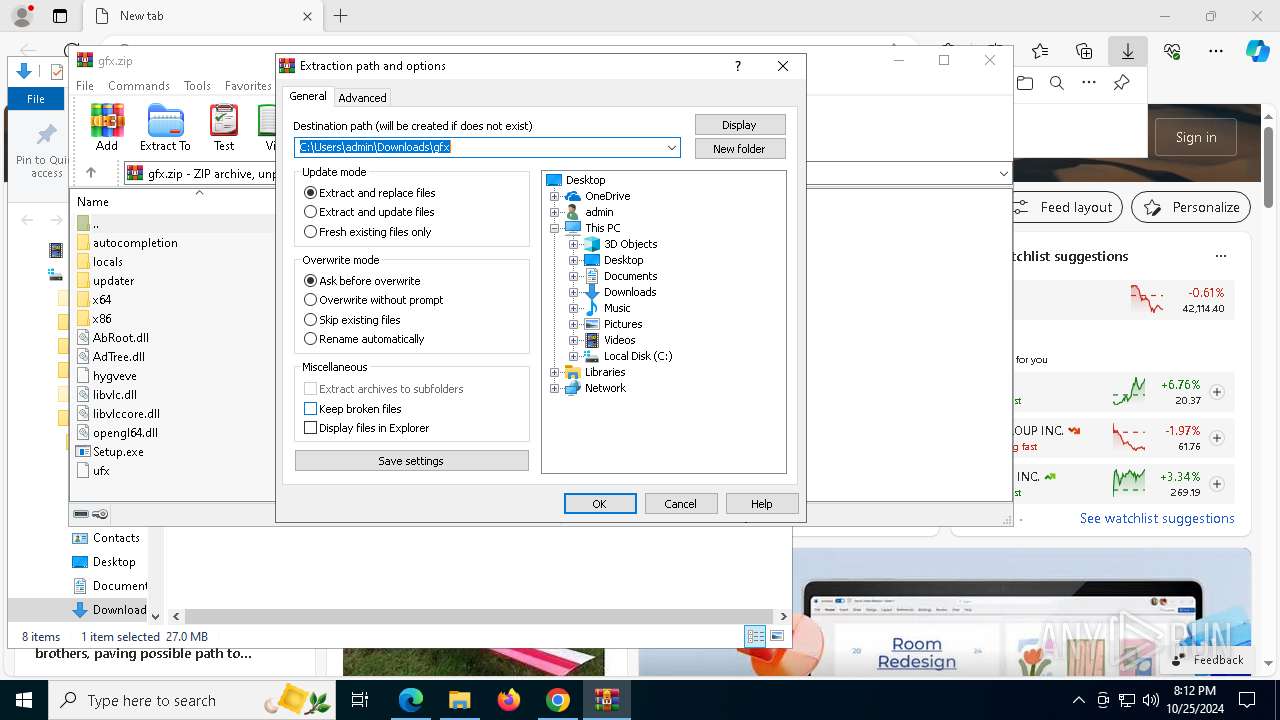Viewport: 1280px width, 720px height.
Task: Enable Keep broken files checkbox
Action: tap(310, 409)
